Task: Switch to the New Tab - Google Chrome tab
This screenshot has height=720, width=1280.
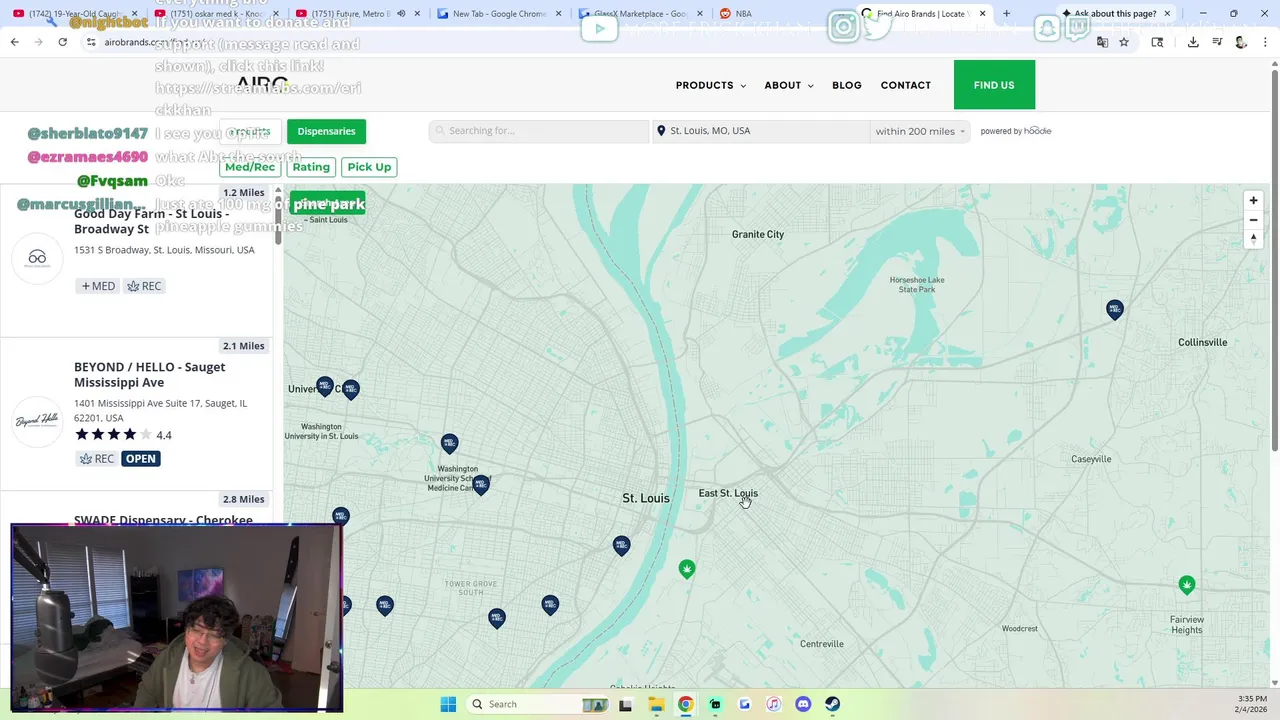Action: click(x=499, y=14)
